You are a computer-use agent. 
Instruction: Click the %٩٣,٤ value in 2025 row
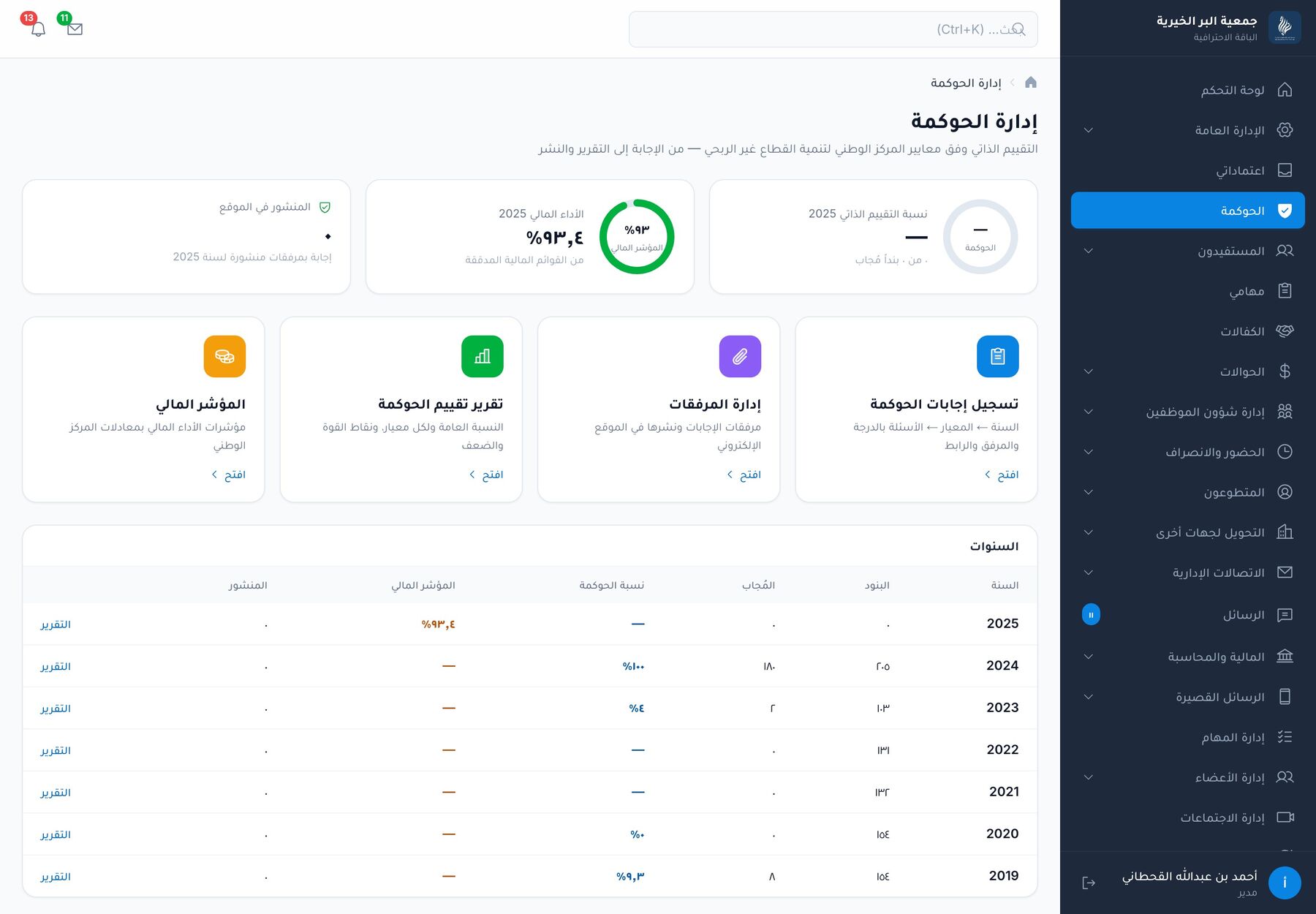pos(439,624)
